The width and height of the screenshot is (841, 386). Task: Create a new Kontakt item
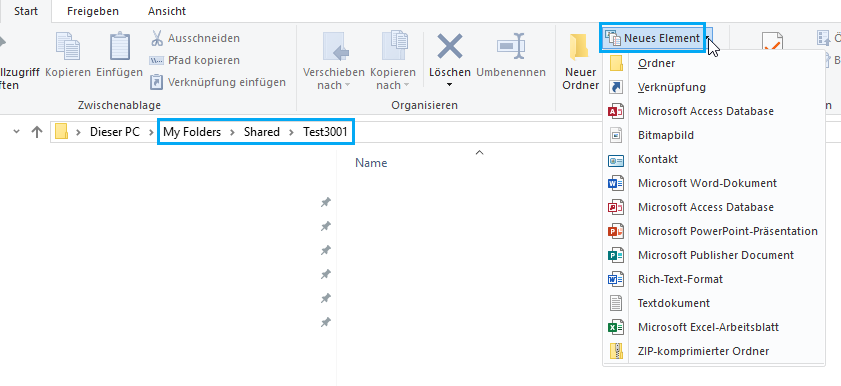tap(713, 159)
